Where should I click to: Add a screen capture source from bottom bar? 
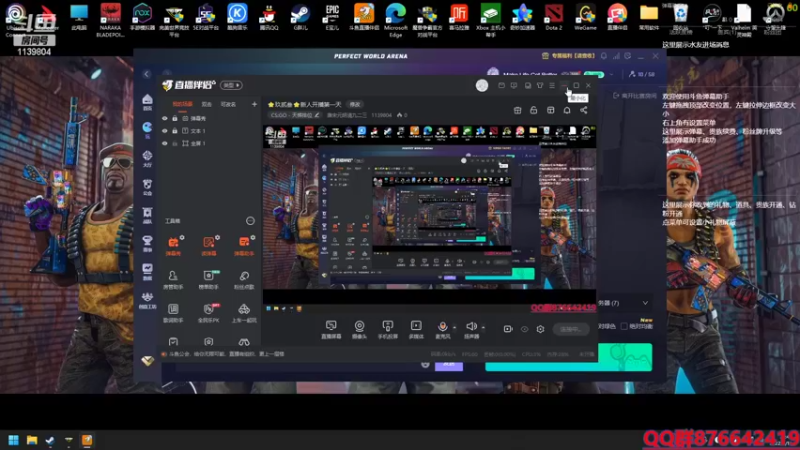click(331, 330)
